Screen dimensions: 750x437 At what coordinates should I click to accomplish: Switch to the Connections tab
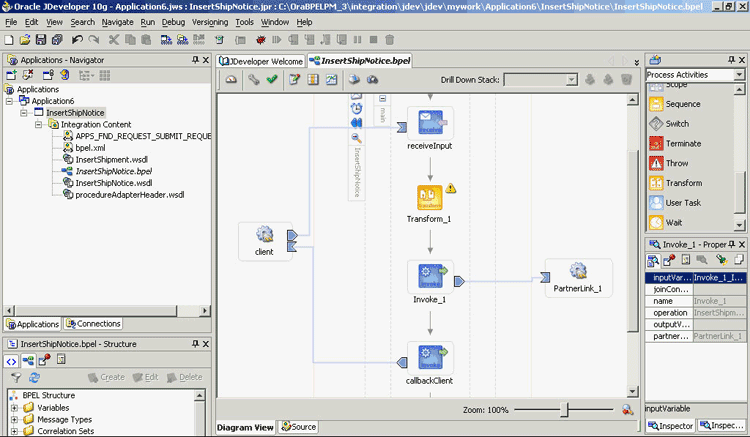point(93,324)
